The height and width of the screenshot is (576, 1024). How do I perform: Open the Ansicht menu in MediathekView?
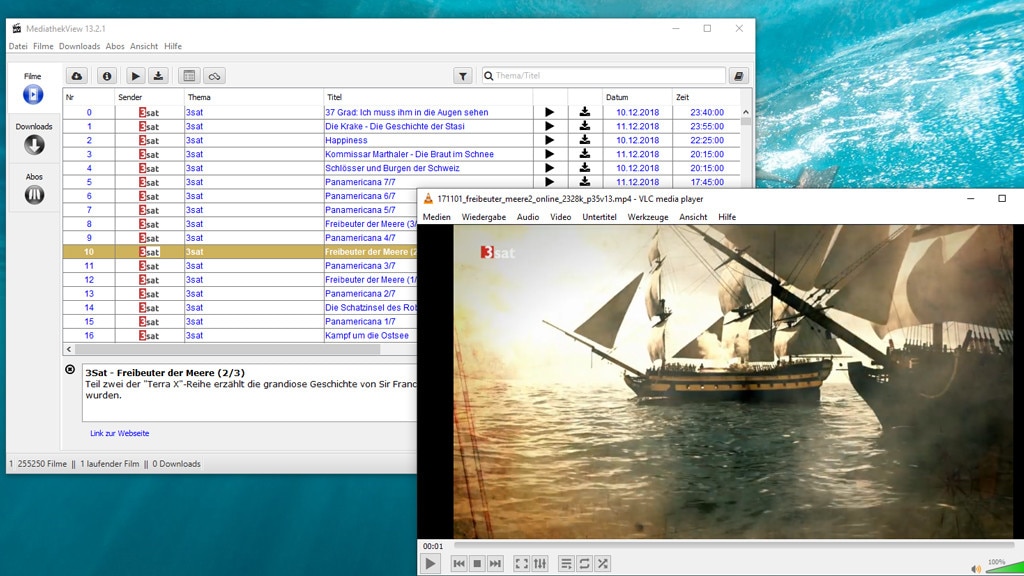click(144, 46)
